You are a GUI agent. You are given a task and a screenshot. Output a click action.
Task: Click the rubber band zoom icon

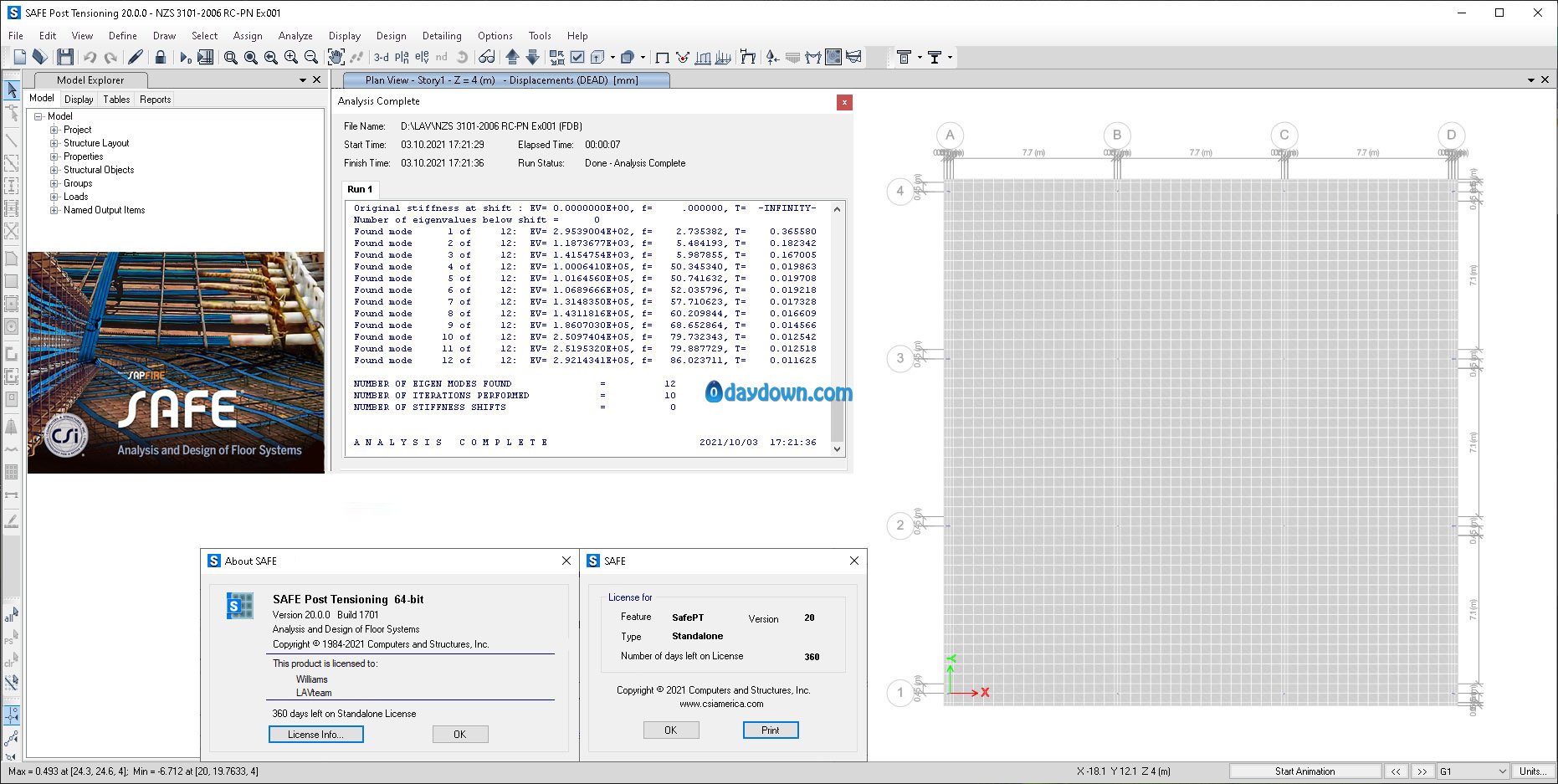coord(231,57)
